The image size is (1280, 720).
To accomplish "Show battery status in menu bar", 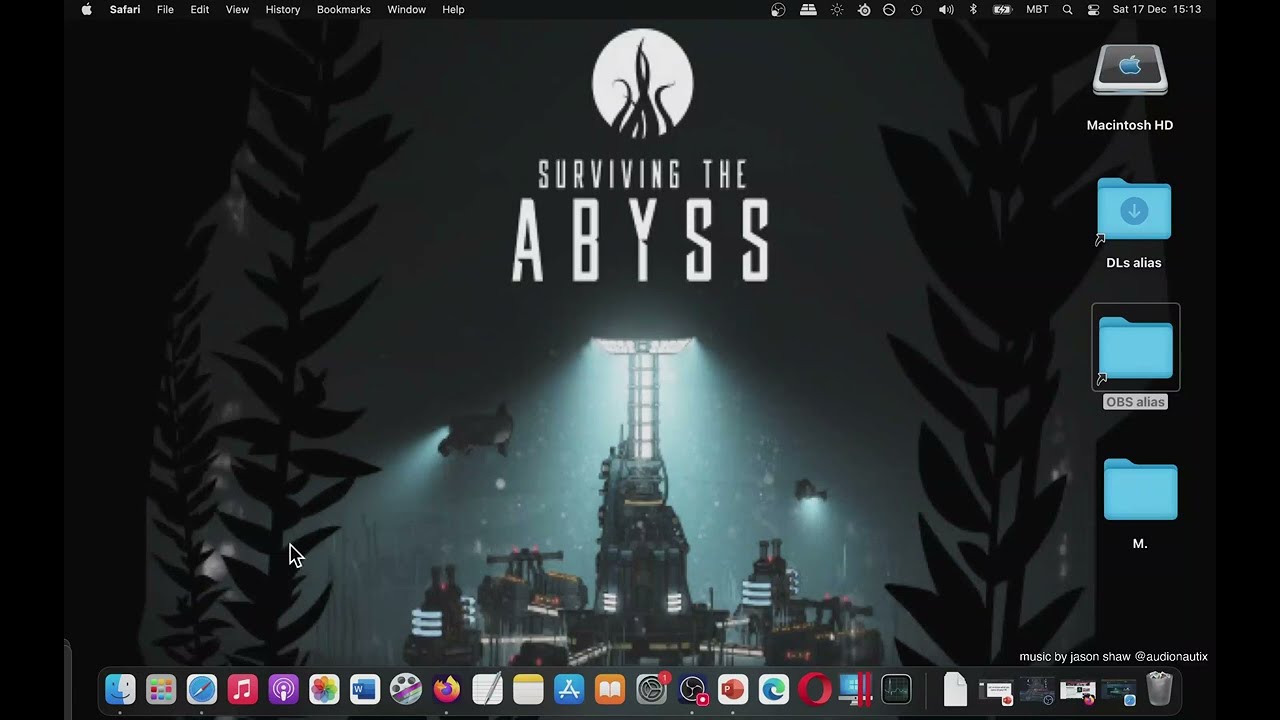I will pos(1002,9).
